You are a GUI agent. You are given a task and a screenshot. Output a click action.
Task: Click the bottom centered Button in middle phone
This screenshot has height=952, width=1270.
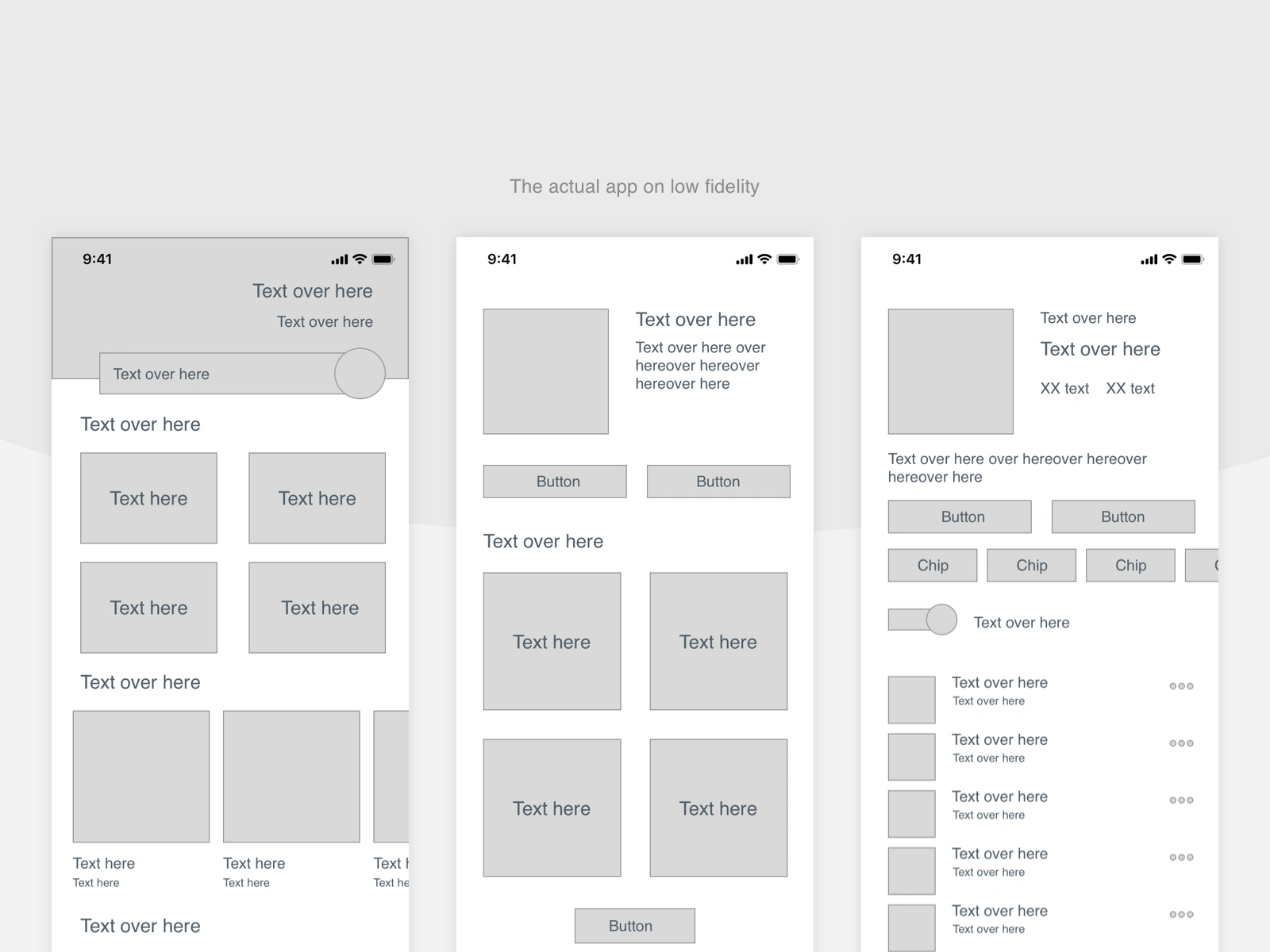point(635,926)
